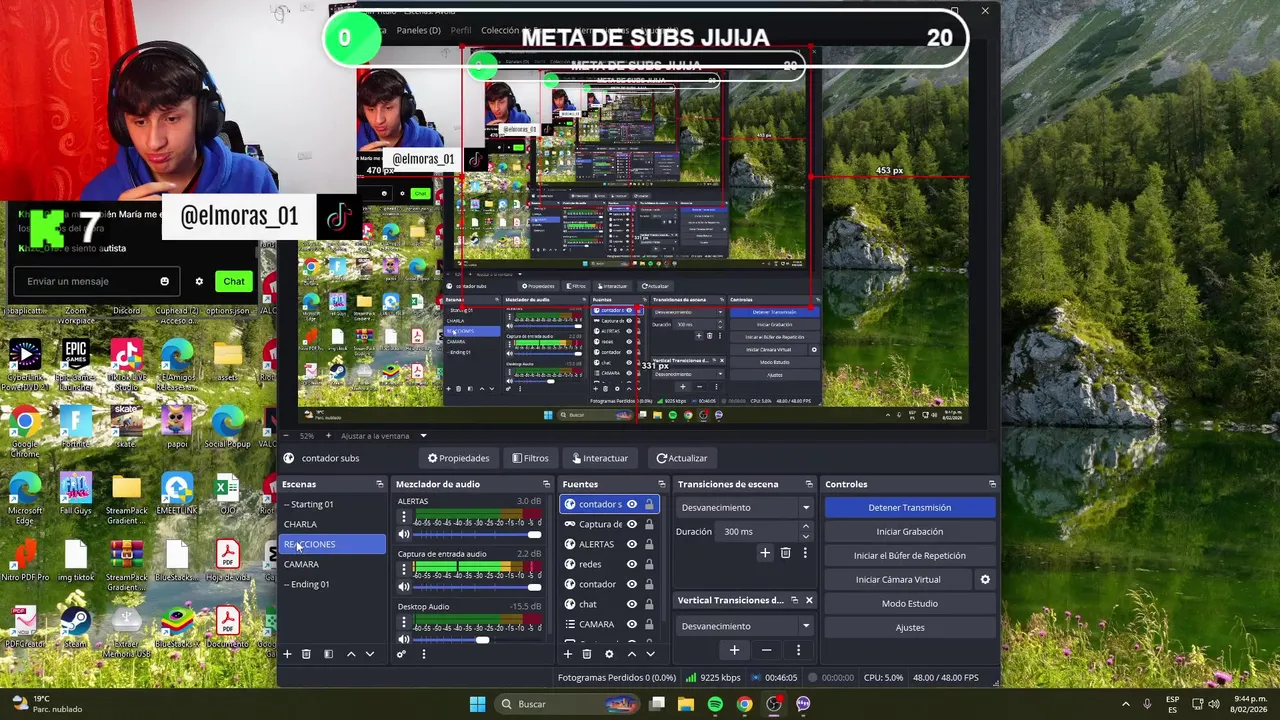Open Spotify from the taskbar
1280x720 pixels.
[x=715, y=704]
